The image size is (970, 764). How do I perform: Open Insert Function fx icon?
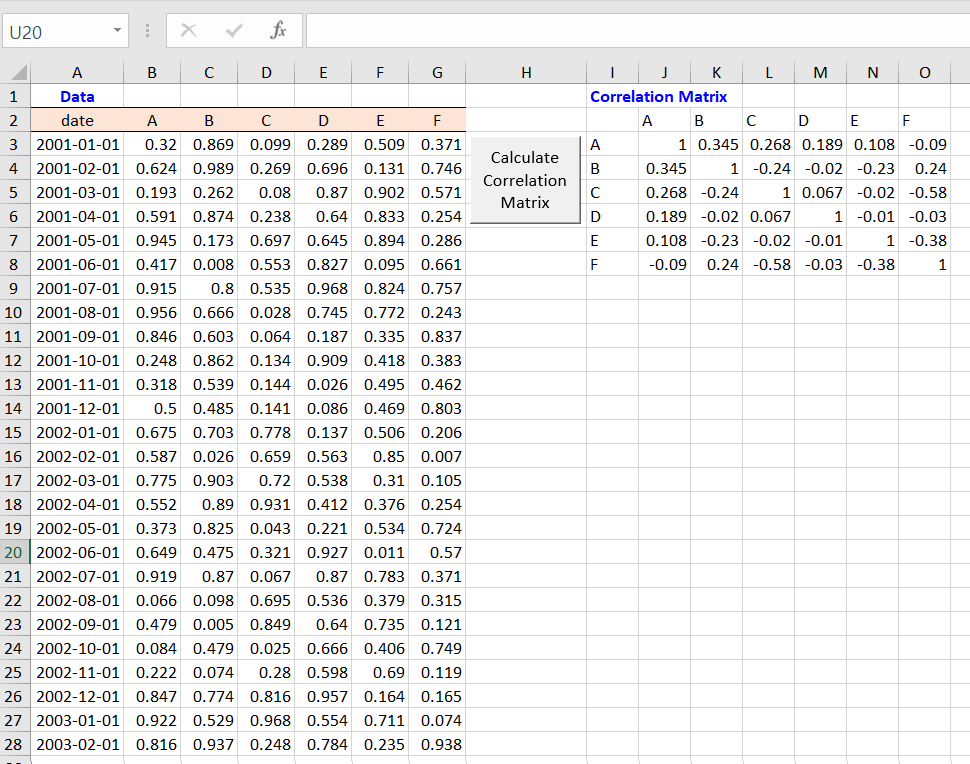coord(278,30)
